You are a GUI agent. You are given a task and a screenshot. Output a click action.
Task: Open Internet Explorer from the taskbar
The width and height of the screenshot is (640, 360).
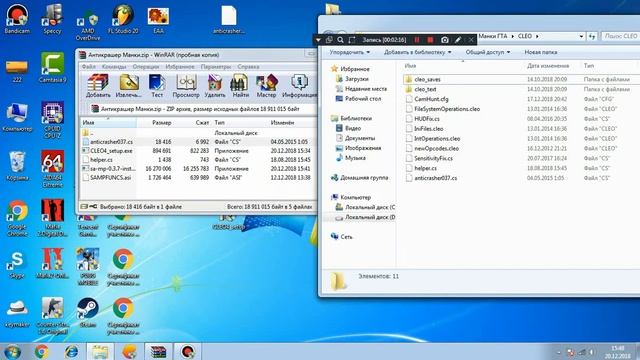(x=71, y=351)
